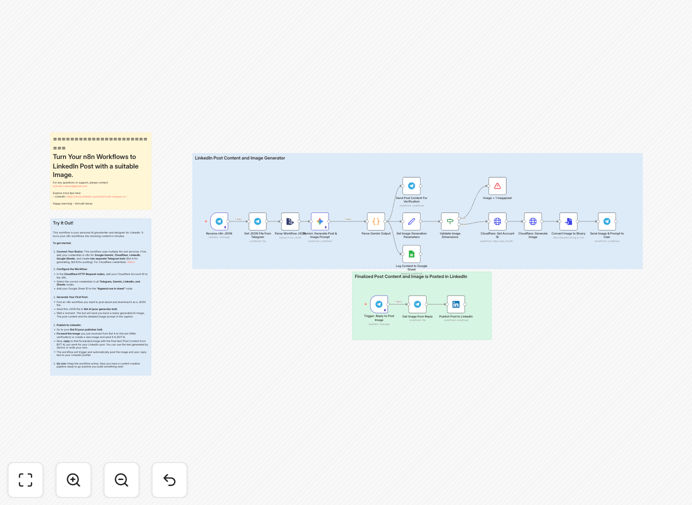Select the Send Image & Prompt to User node

point(607,221)
